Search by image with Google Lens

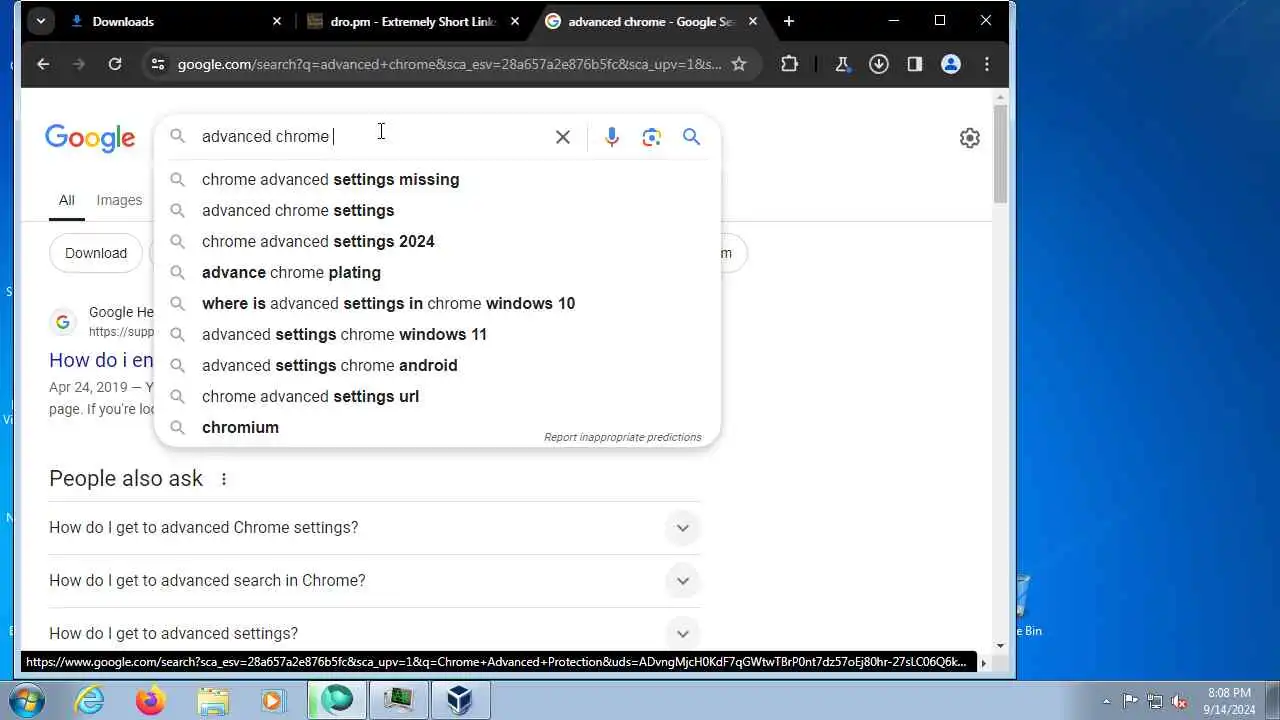coord(652,137)
